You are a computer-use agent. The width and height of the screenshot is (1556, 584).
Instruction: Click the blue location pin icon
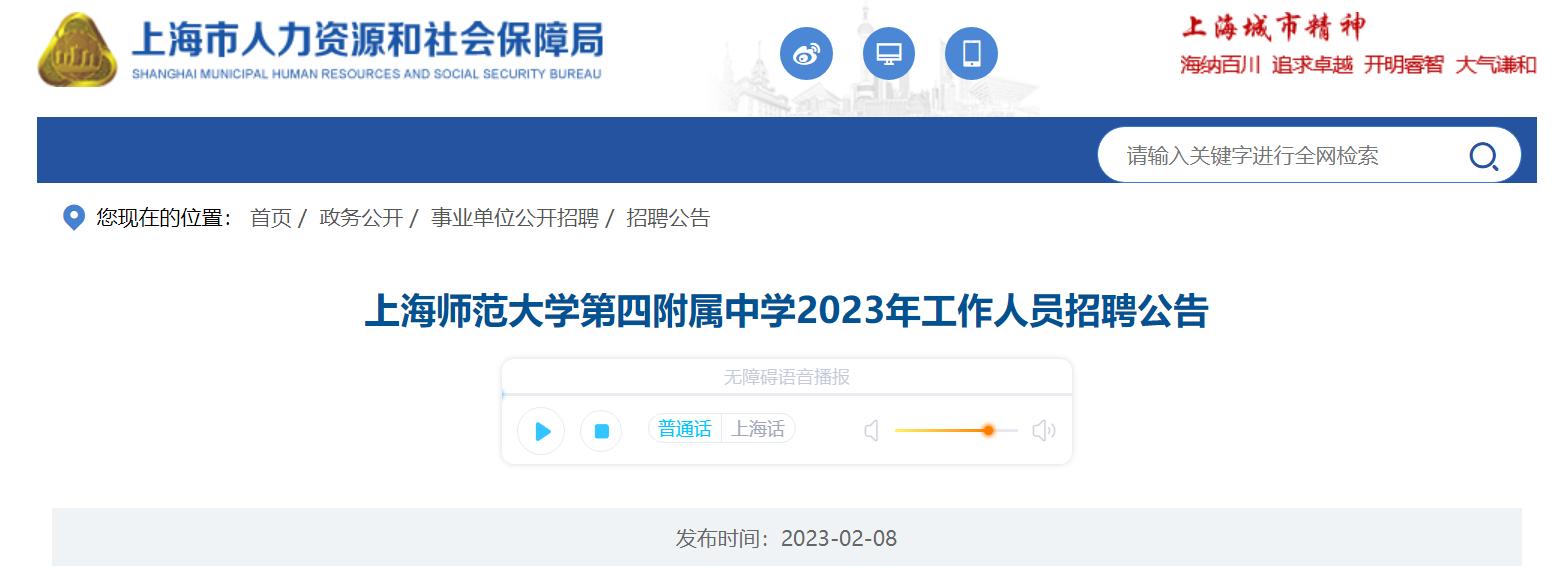point(73,218)
